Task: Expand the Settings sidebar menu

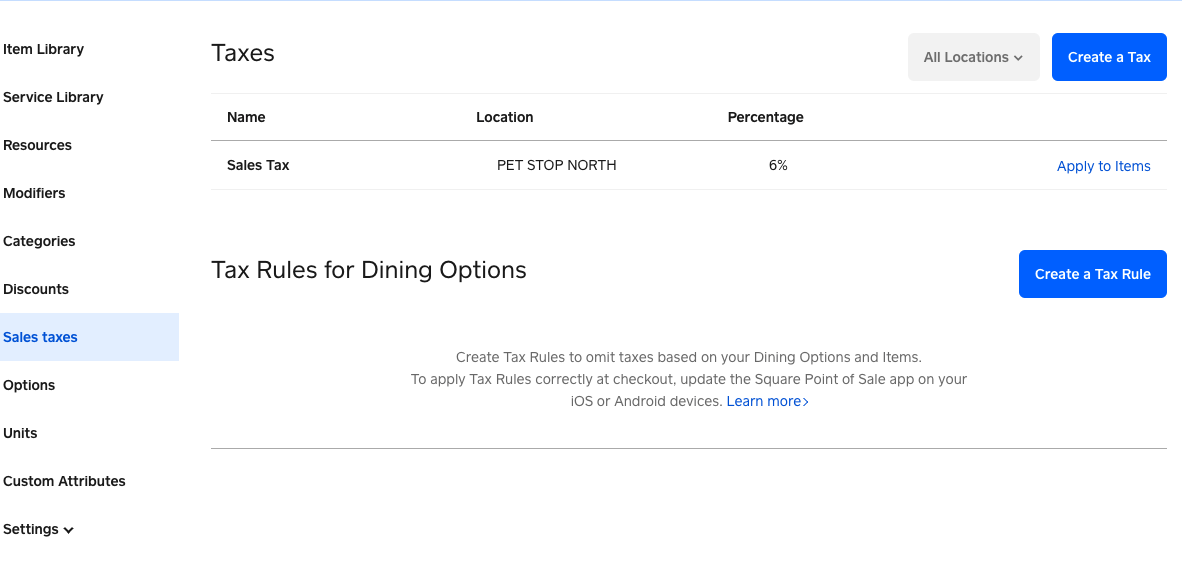Action: tap(38, 529)
